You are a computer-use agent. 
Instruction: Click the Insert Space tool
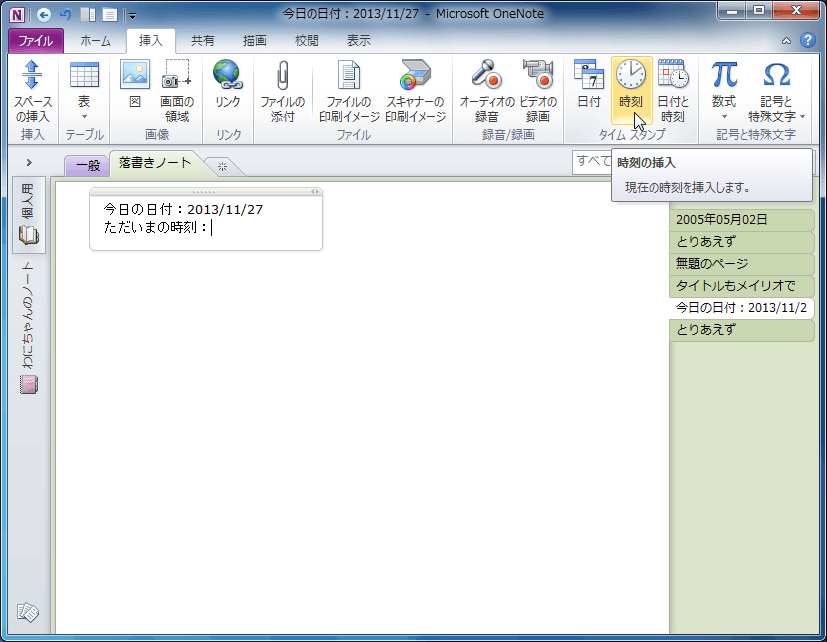coord(32,91)
